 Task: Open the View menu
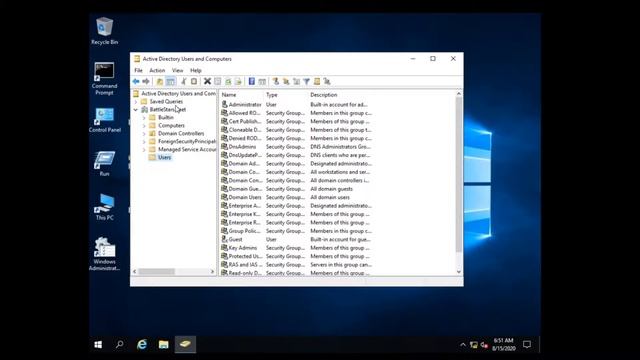click(x=178, y=71)
